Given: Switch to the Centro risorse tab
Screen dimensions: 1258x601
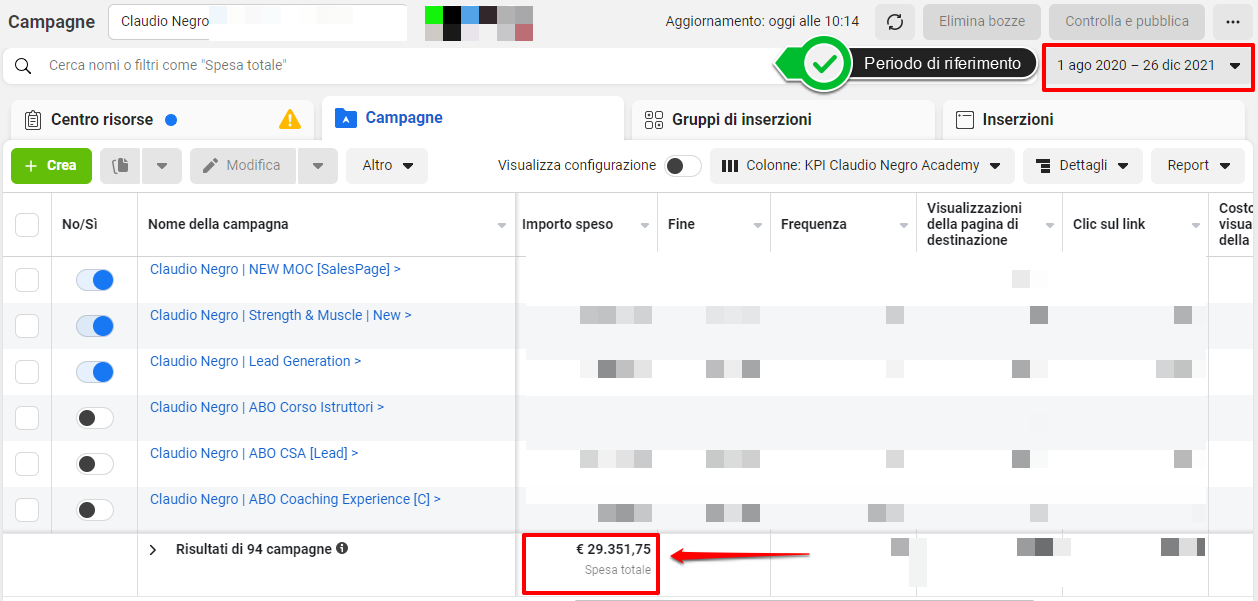Looking at the screenshot, I should tap(161, 120).
